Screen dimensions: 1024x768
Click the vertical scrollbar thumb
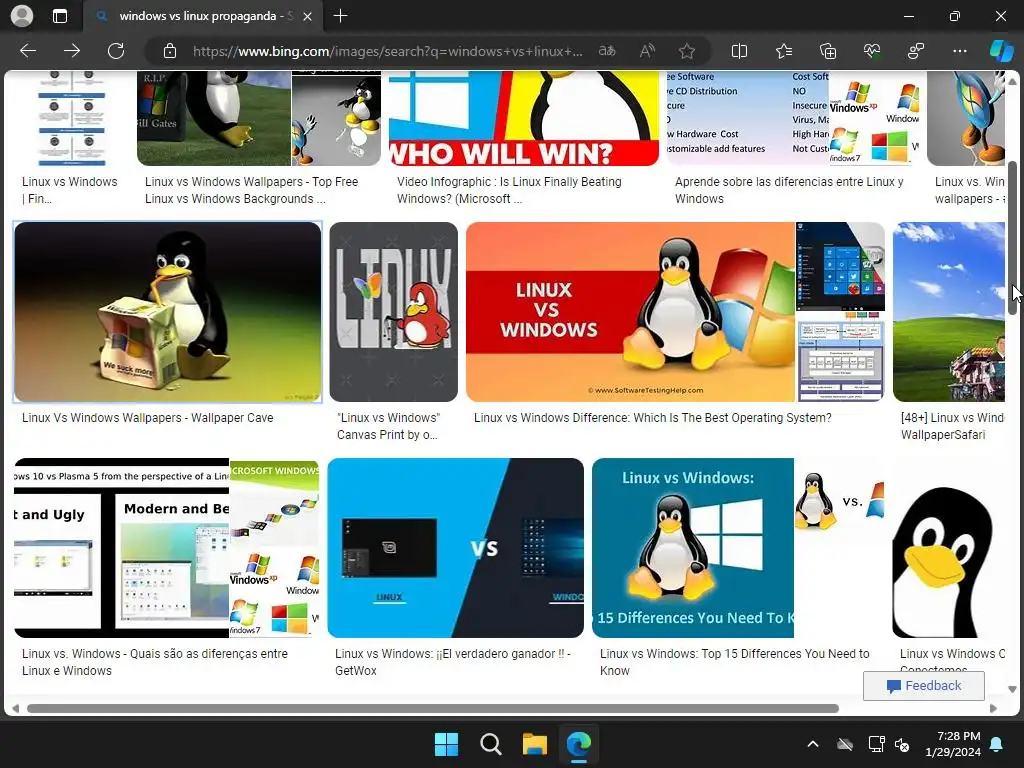[x=1012, y=237]
